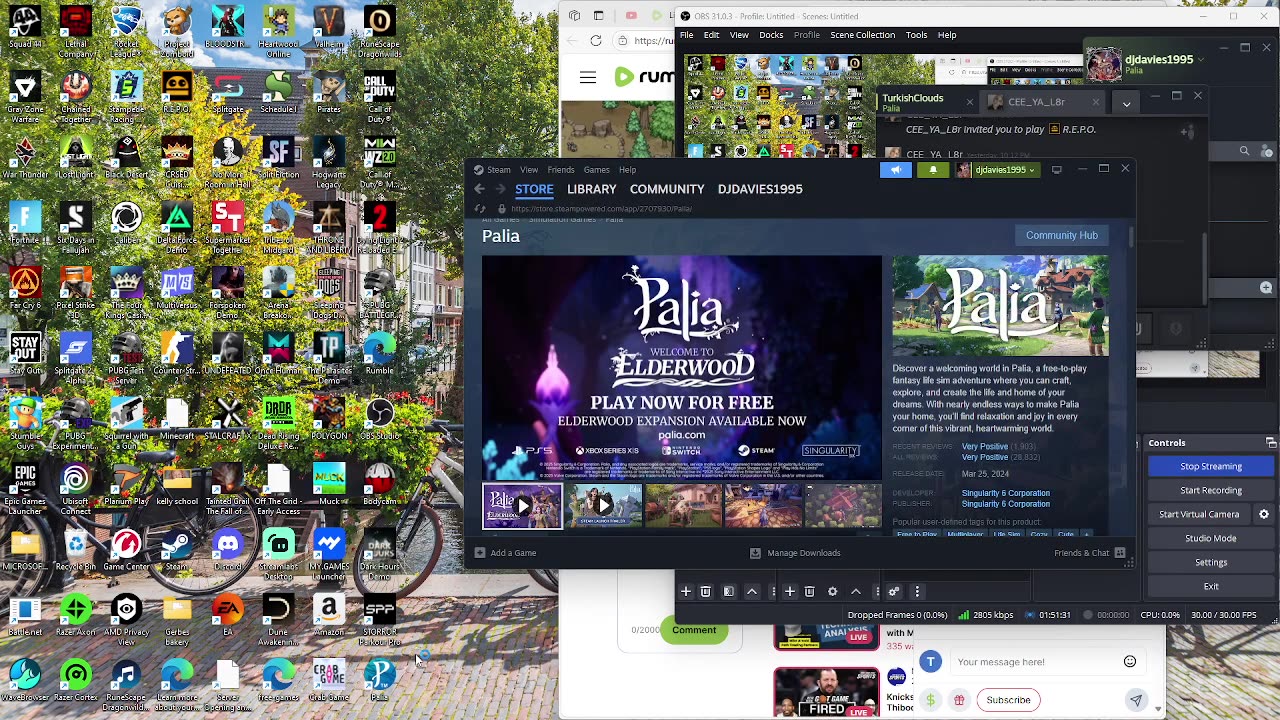Open Steam Big Picture mode icon
Image resolution: width=1280 pixels, height=720 pixels.
(1056, 170)
